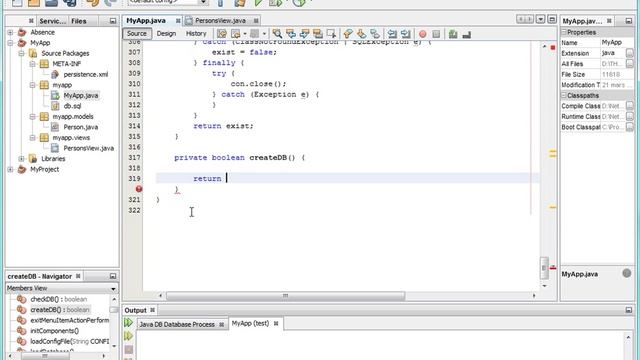Switch to the Services tab
The width and height of the screenshot is (640, 360).
click(52, 21)
